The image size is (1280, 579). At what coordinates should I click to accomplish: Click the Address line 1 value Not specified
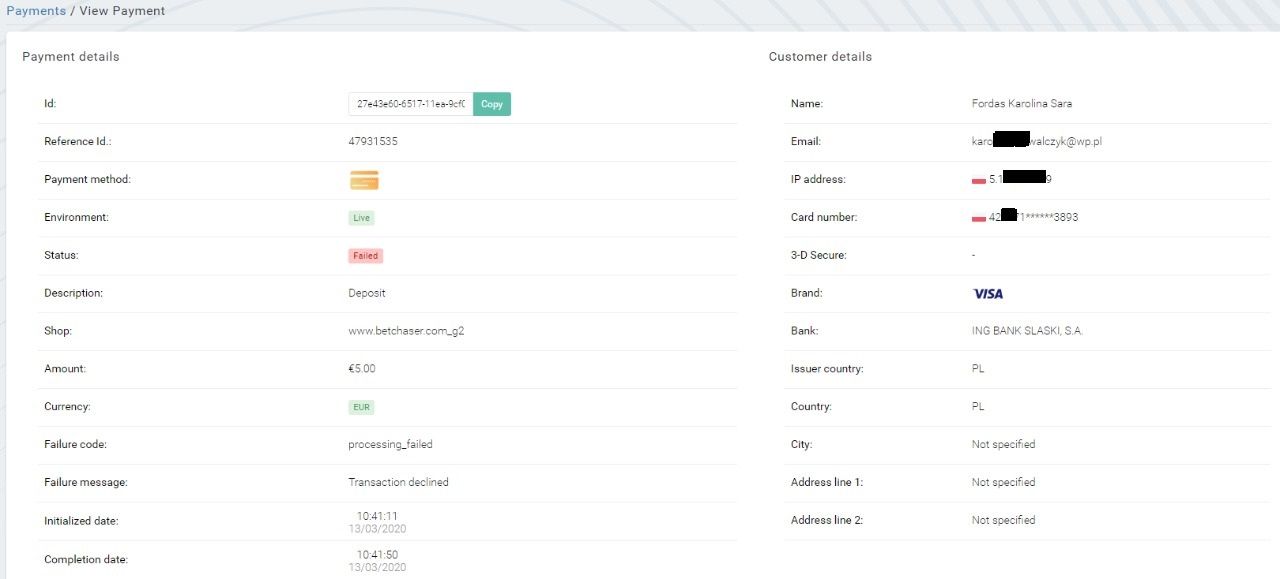coord(1004,483)
